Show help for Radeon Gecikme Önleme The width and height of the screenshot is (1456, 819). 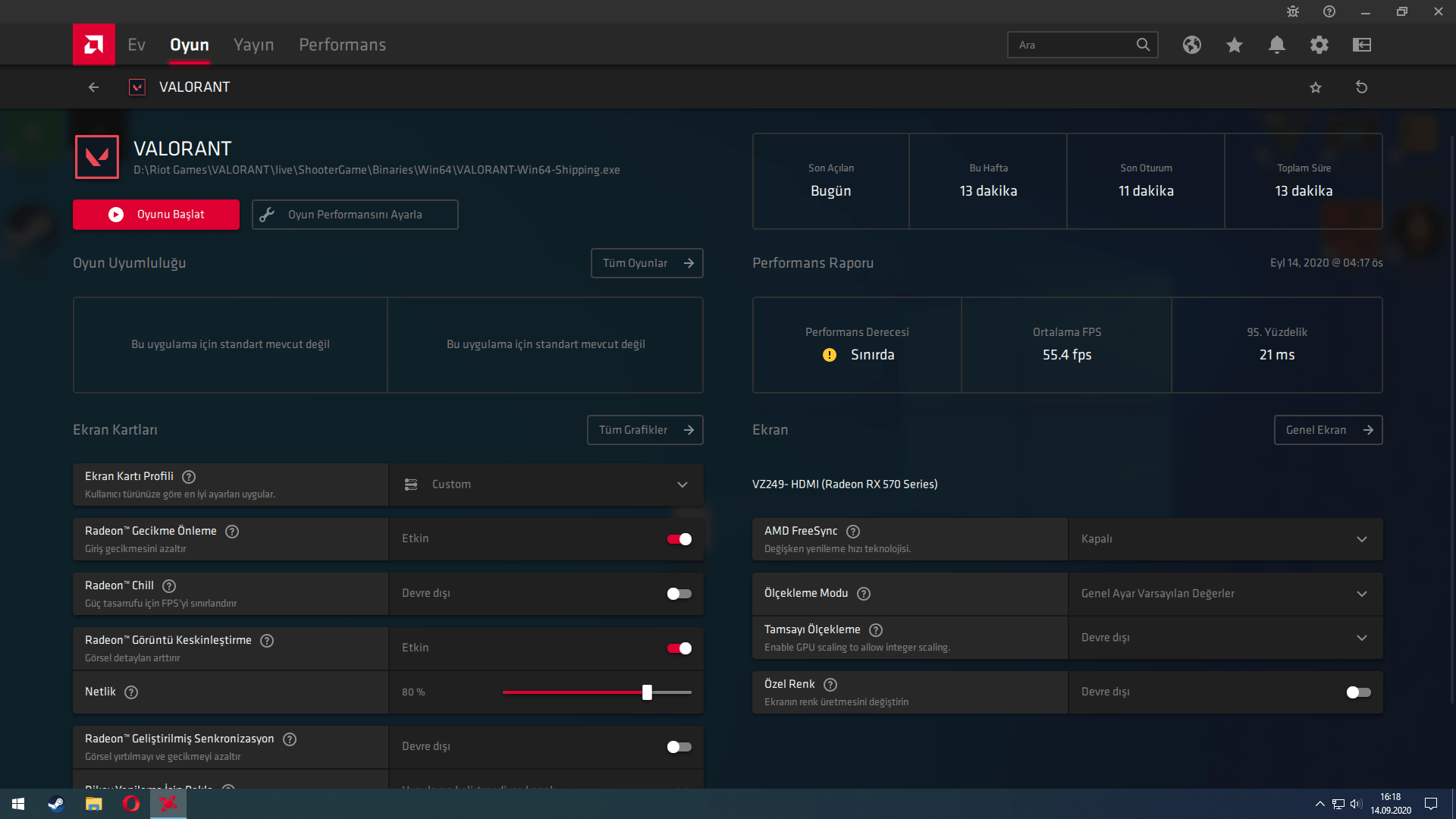point(232,532)
